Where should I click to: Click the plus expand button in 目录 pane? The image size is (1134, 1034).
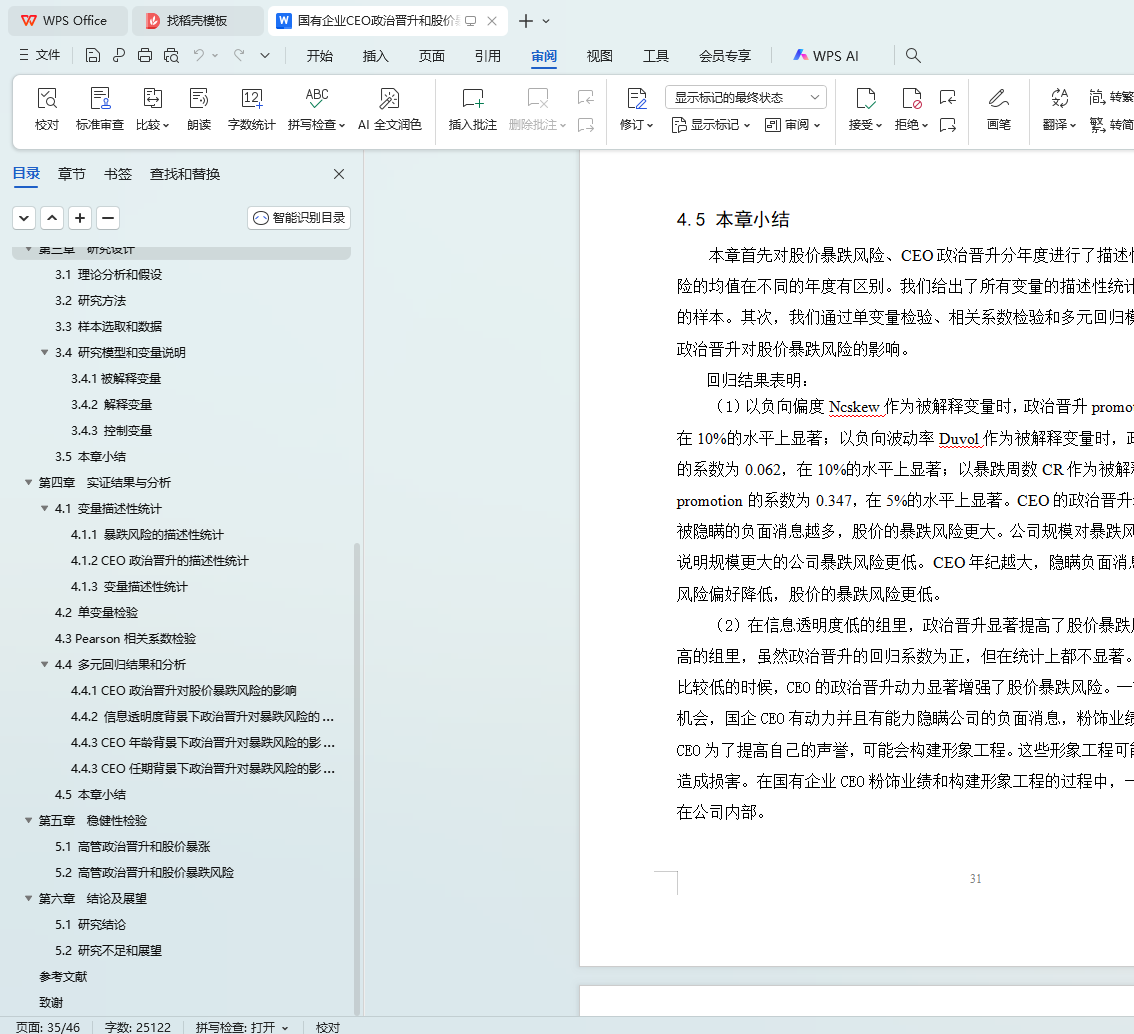click(x=80, y=218)
